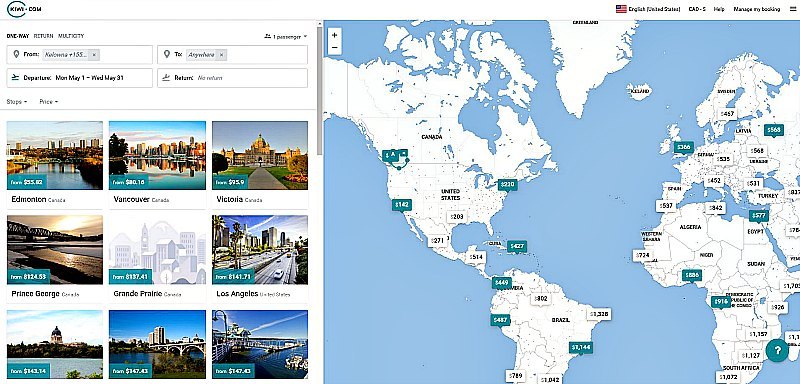Click the passenger seat icon
The height and width of the screenshot is (384, 800).
pos(267,37)
